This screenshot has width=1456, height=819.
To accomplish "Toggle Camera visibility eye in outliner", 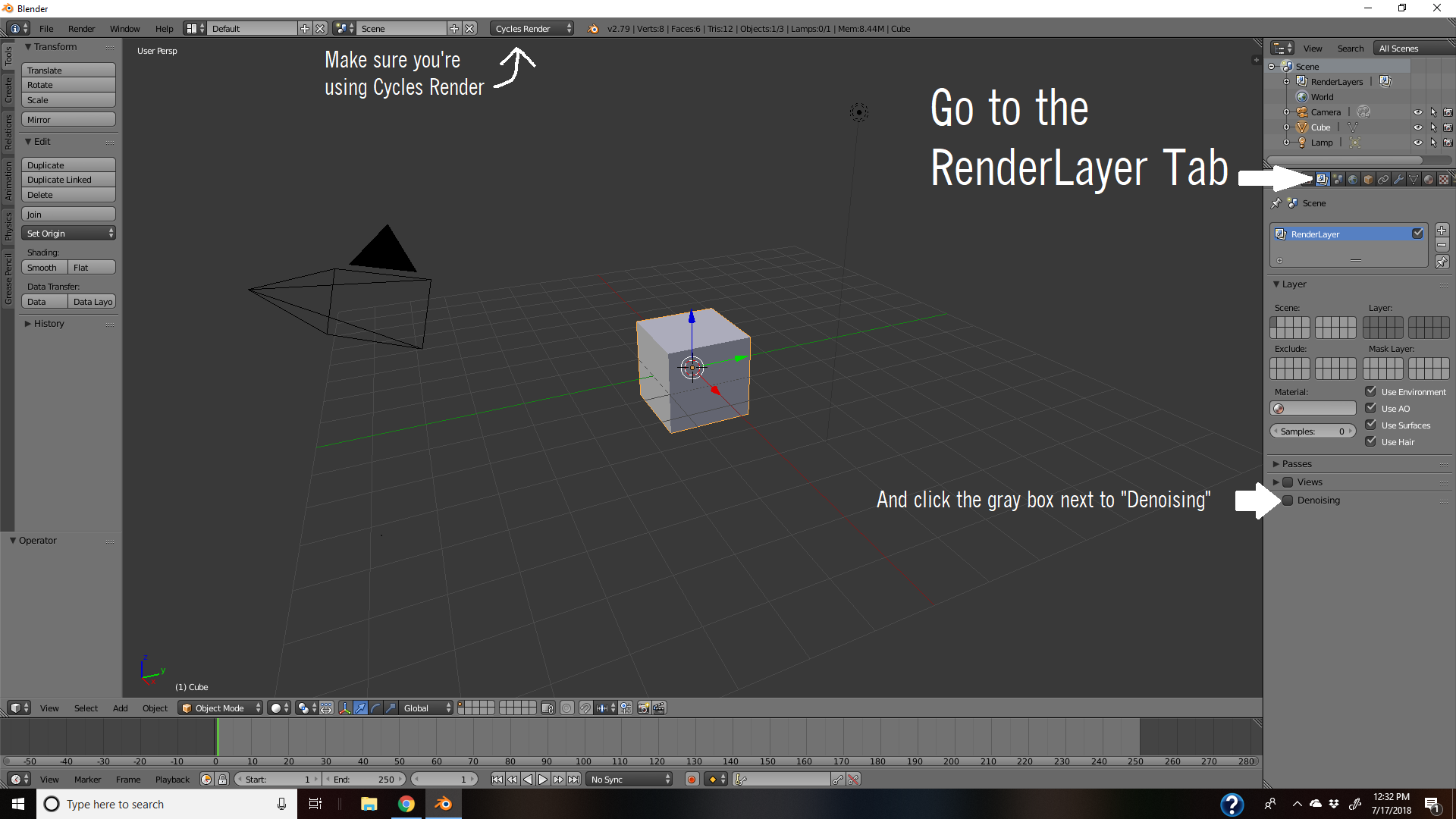I will click(1417, 112).
